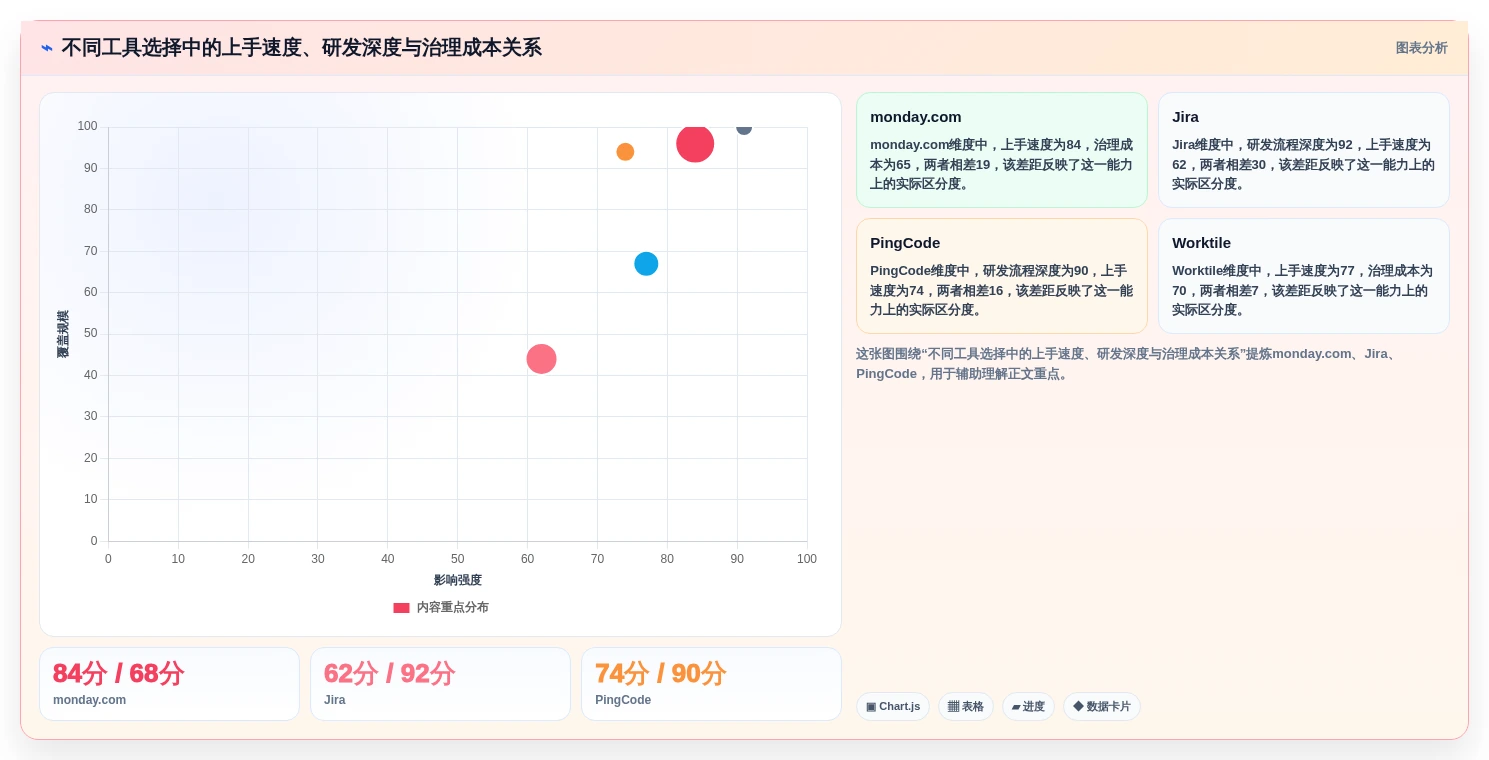Click the 62分 / 92分 Jira stat card
This screenshot has height=760, width=1489.
point(440,684)
